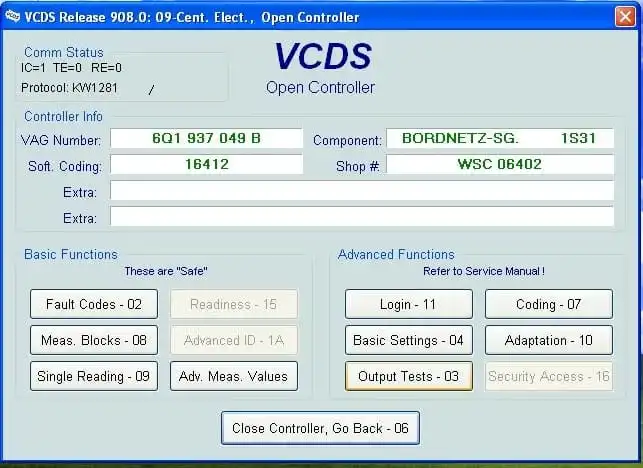Open Fault Codes - 02
643x468 pixels.
click(x=94, y=304)
